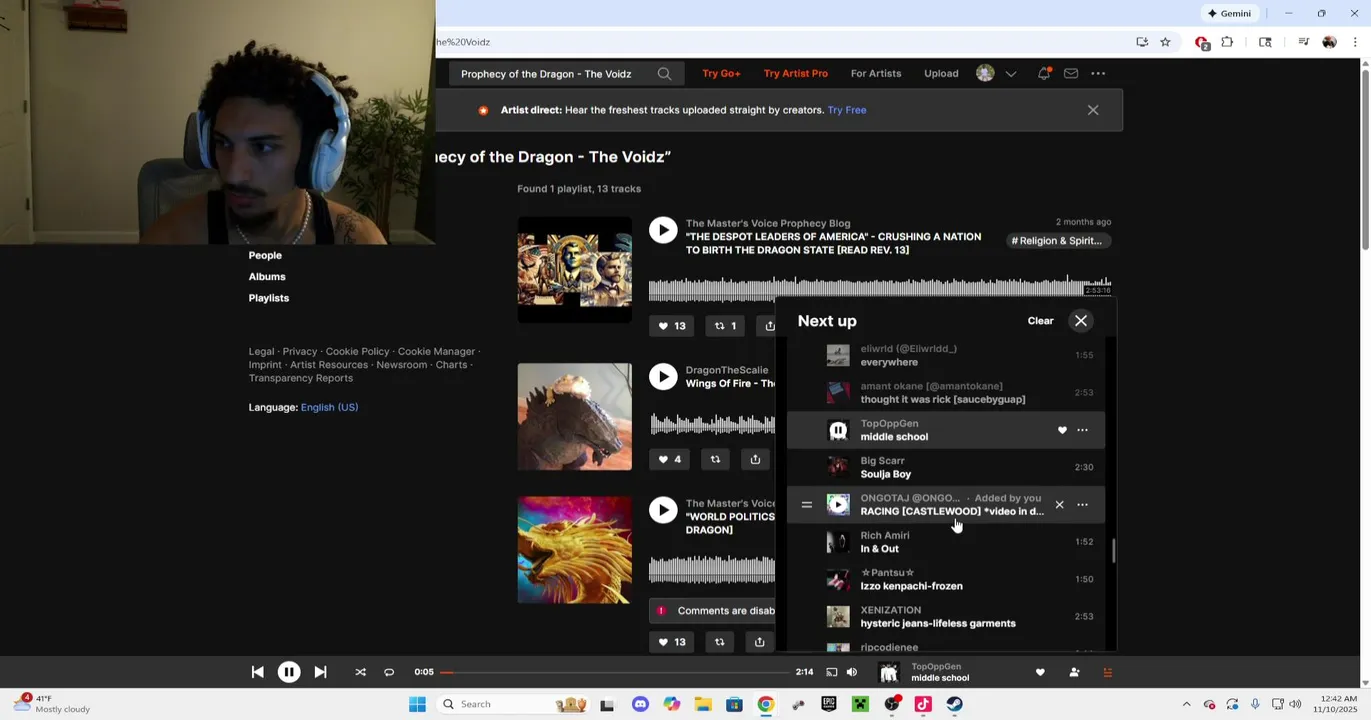Grab the reorder handle of RACING [CASTLEWOOD]

[807, 505]
